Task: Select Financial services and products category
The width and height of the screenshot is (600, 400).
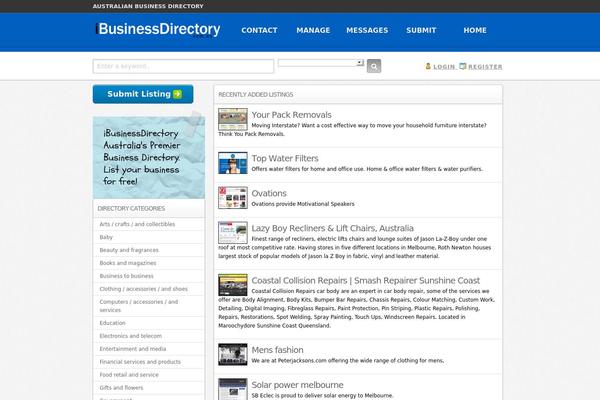Action: click(140, 362)
